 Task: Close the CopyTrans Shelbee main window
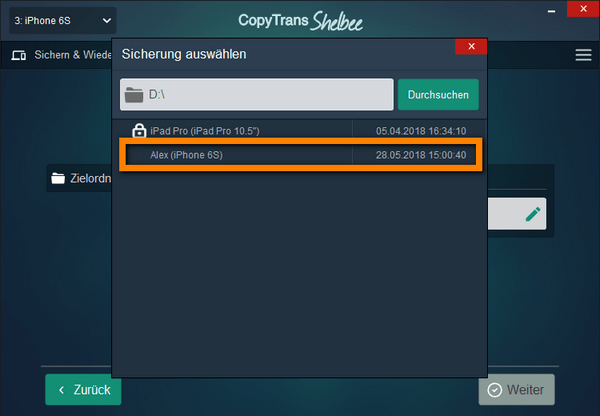click(x=583, y=9)
